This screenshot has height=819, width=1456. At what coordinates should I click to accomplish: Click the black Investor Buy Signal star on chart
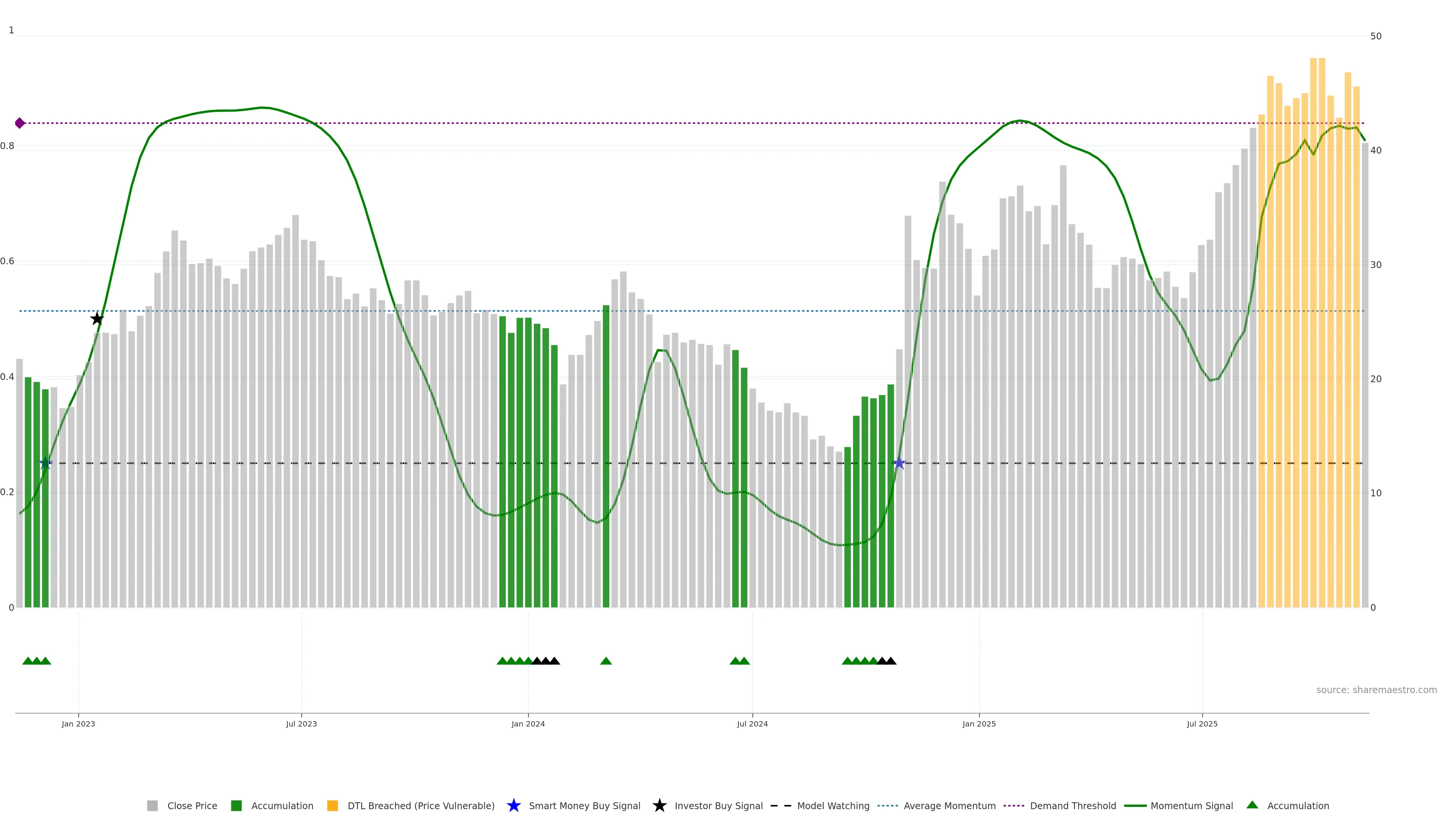(x=97, y=319)
